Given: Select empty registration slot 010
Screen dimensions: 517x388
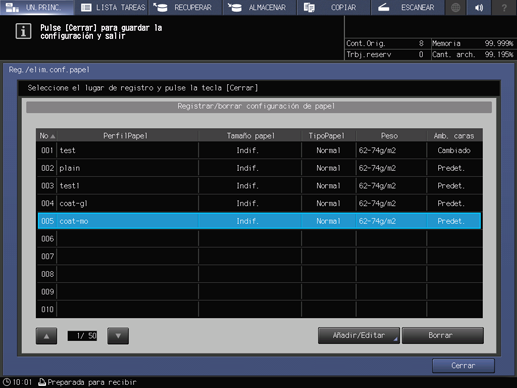Looking at the screenshot, I should click(x=259, y=309).
